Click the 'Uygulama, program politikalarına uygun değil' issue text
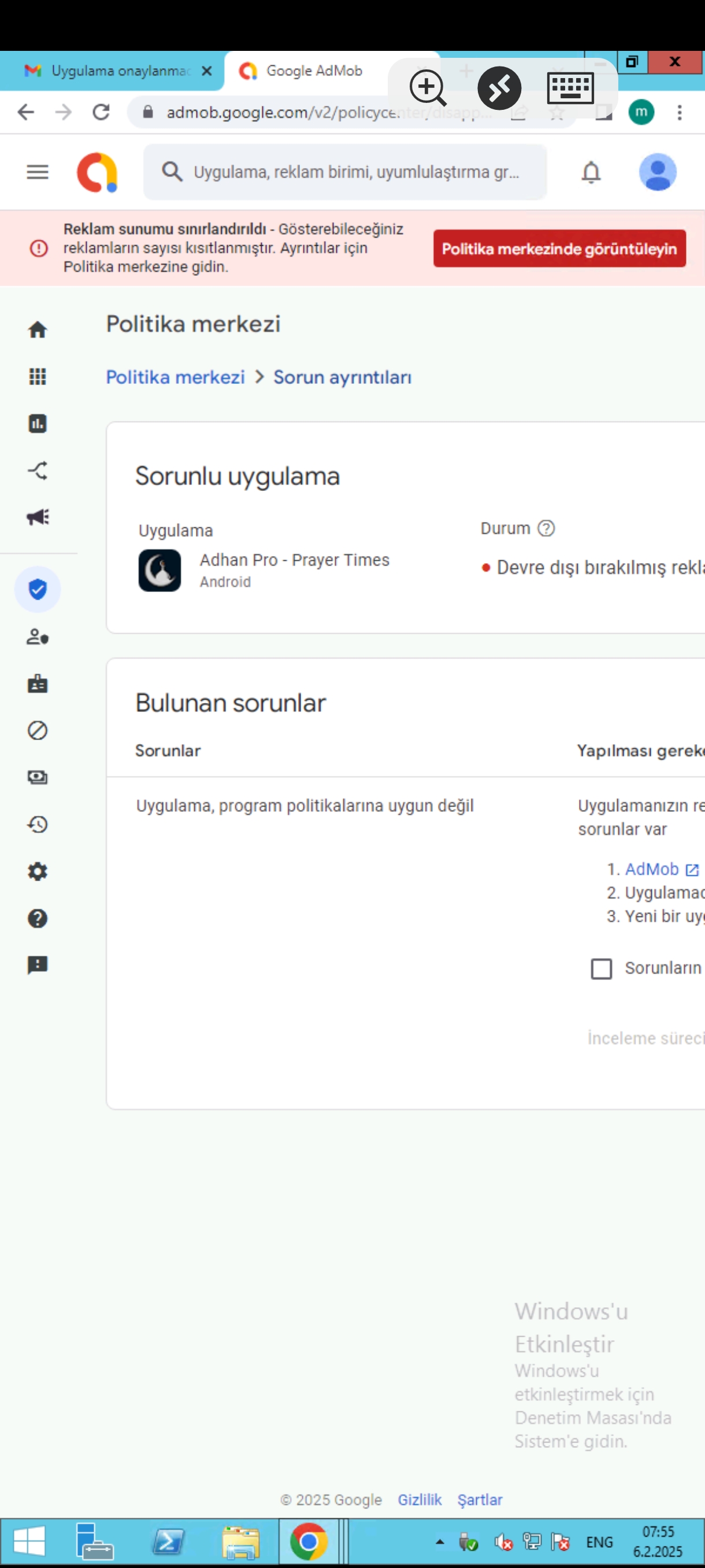705x1568 pixels. tap(305, 805)
